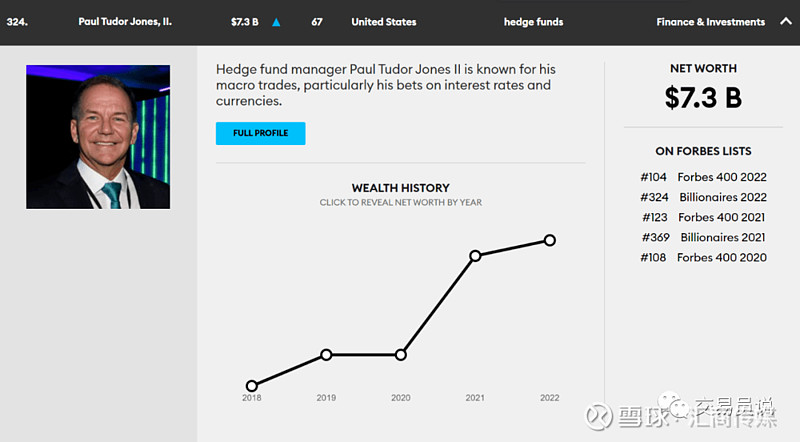800x442 pixels.
Task: Click the hedge funds source label
Action: (x=533, y=22)
